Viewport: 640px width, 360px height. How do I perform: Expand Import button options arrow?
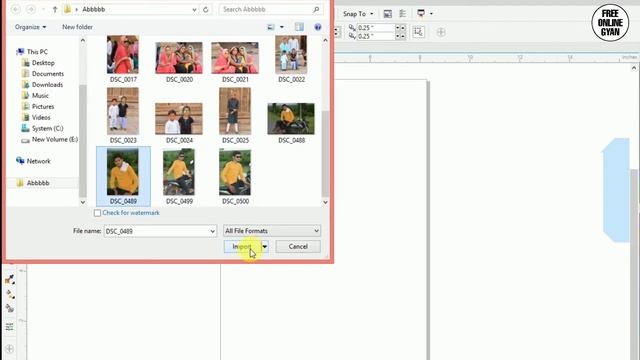[264, 247]
